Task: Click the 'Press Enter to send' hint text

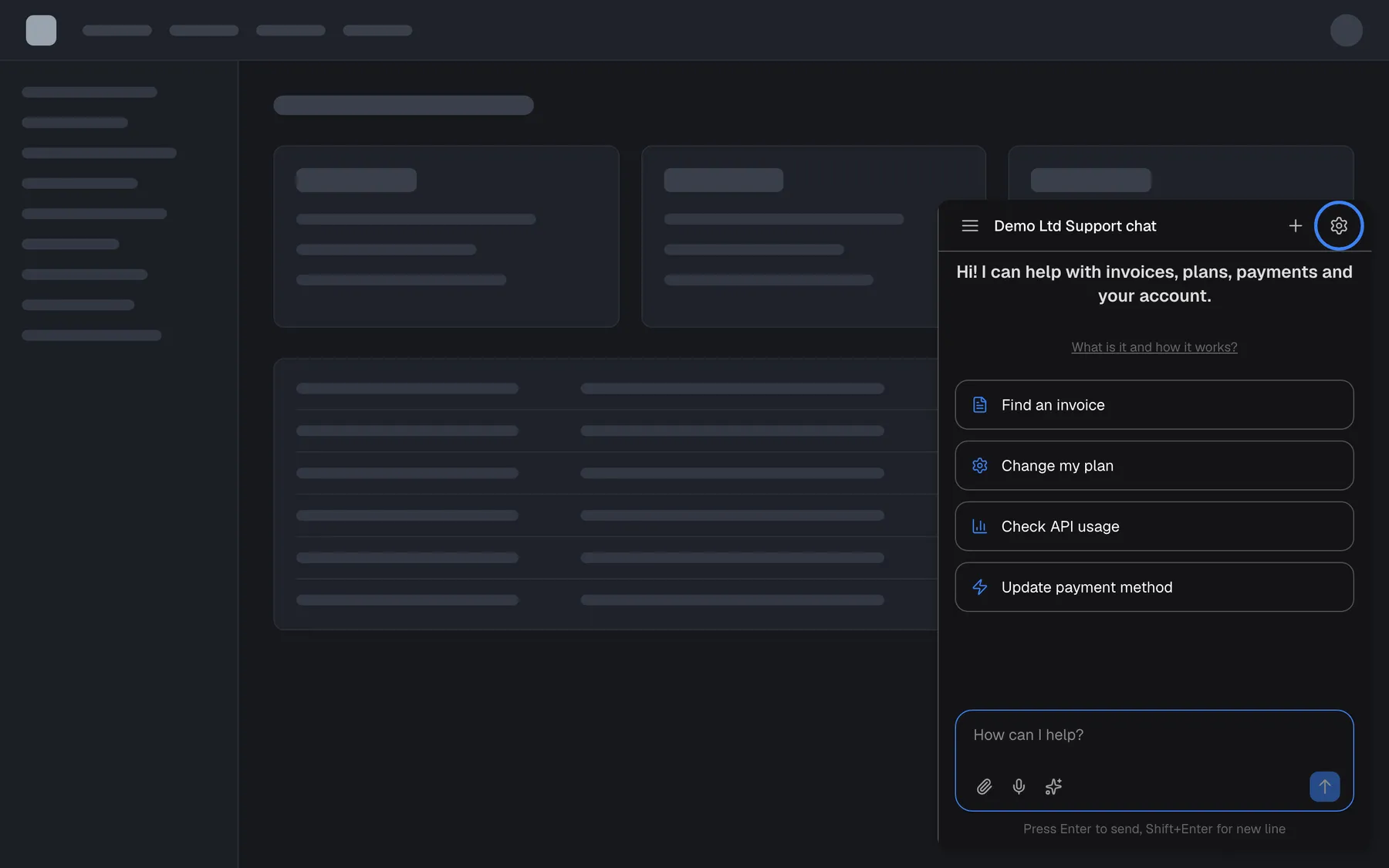Action: (x=1154, y=829)
